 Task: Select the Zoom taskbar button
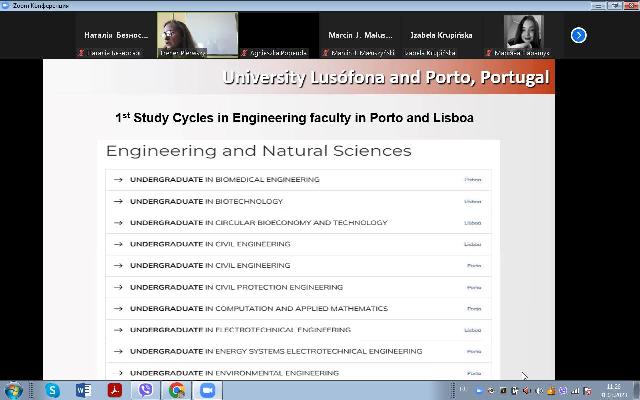(x=207, y=391)
